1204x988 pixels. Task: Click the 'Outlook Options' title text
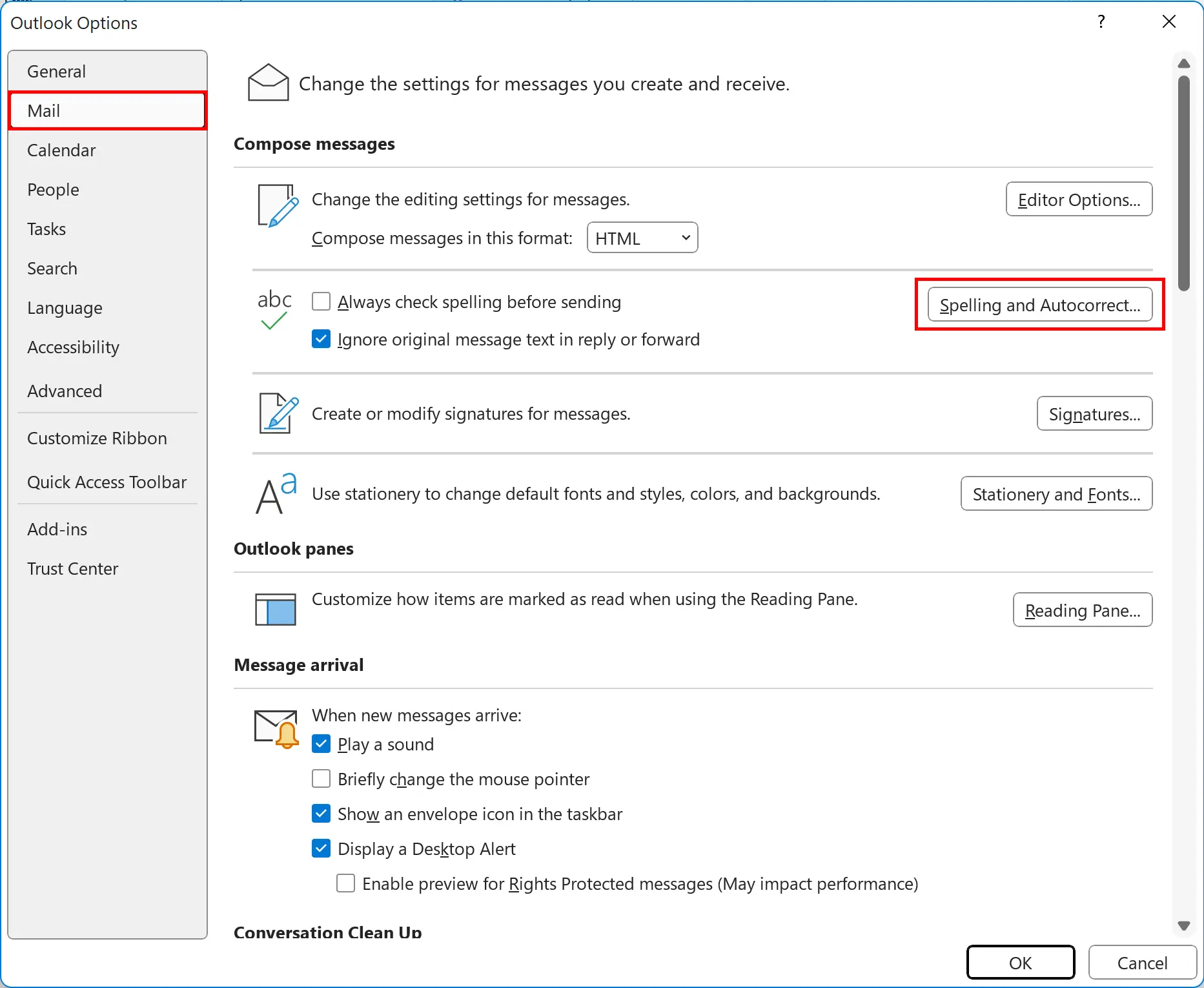[x=74, y=23]
